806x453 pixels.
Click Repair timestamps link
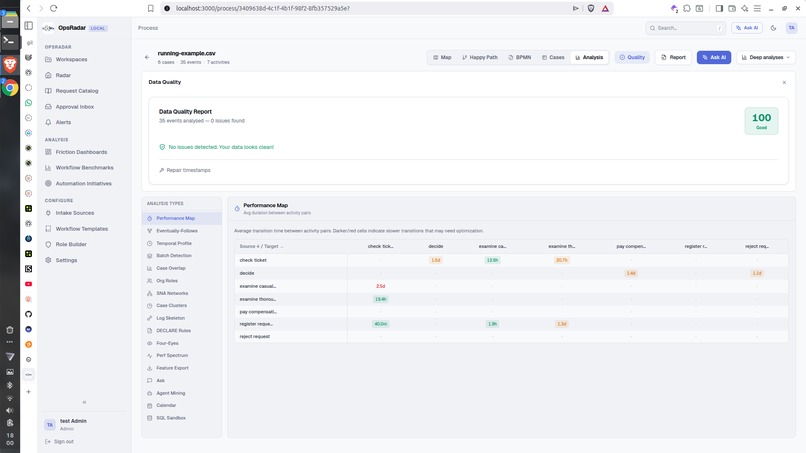pyautogui.click(x=185, y=170)
